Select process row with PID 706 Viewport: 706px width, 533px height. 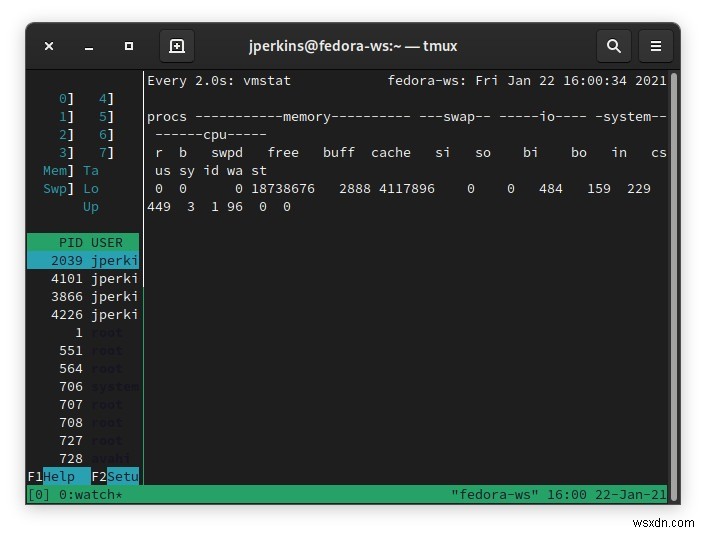pyautogui.click(x=83, y=387)
